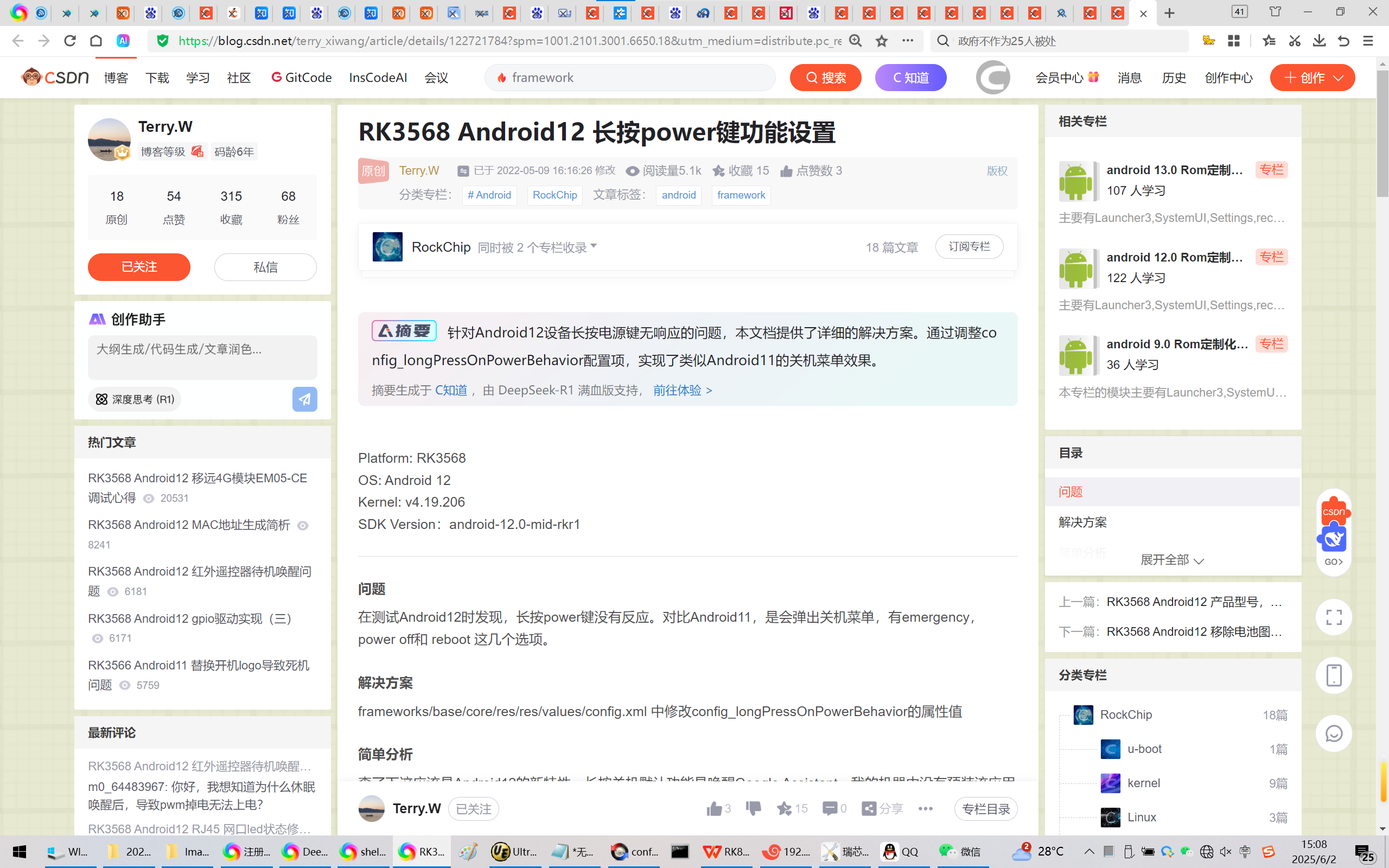Open the 下载 navigation menu item
This screenshot has height=868, width=1389.
[157, 78]
